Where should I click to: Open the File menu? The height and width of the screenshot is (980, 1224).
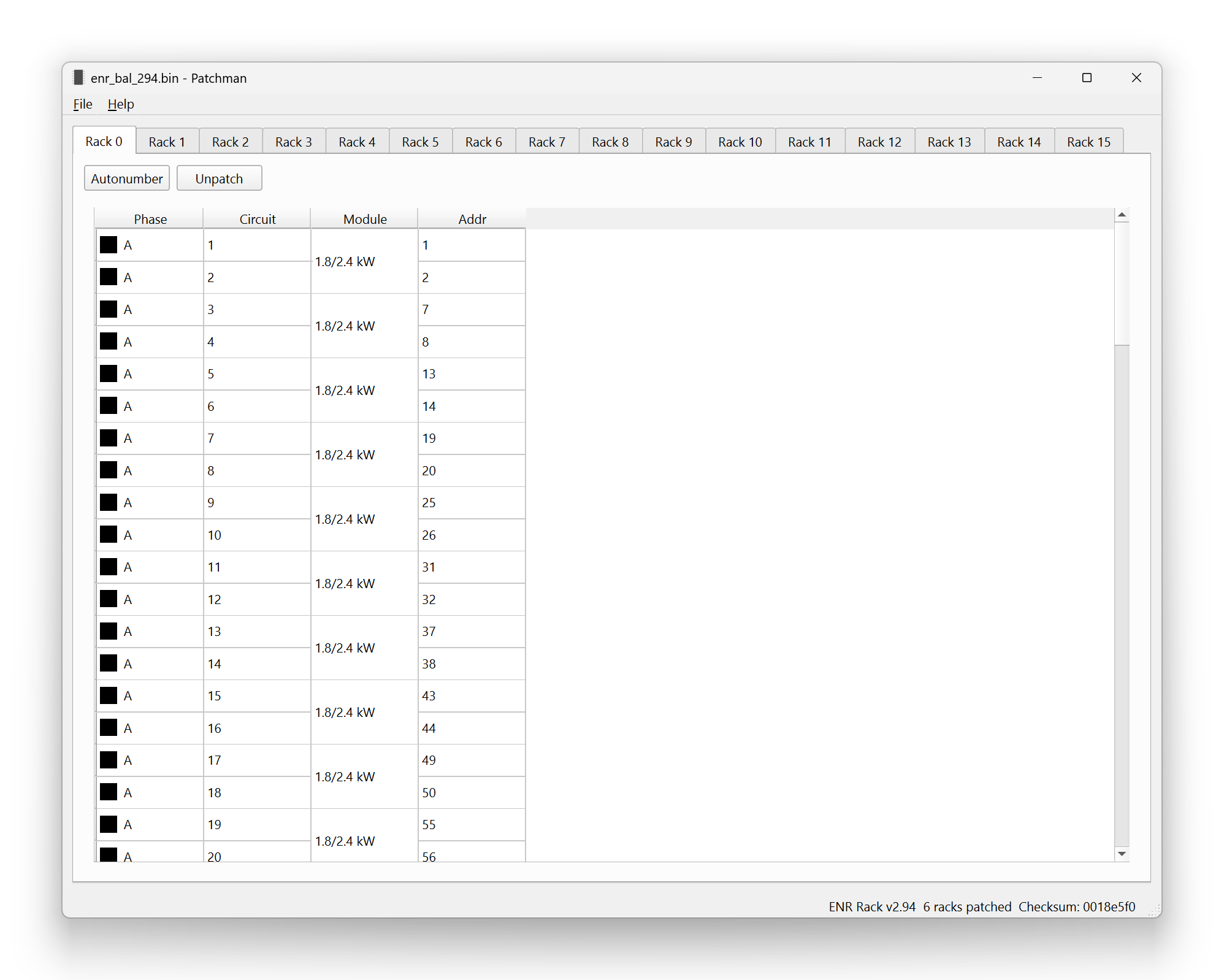[x=83, y=104]
